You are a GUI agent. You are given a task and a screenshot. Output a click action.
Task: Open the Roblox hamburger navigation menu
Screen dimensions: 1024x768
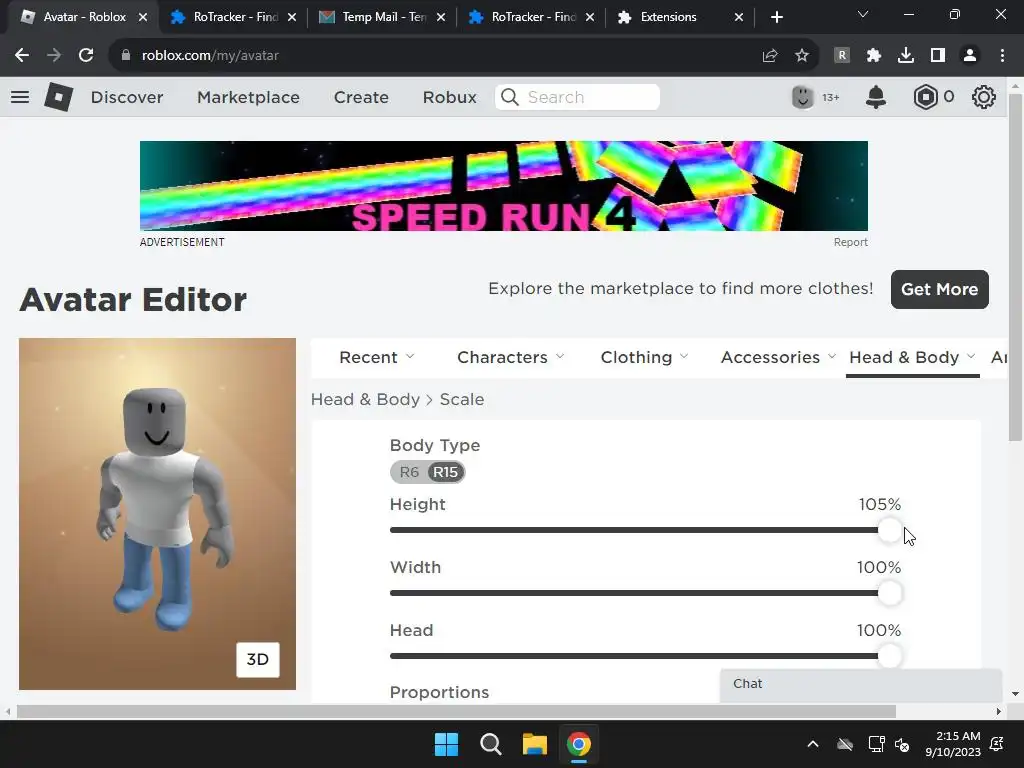pos(20,97)
